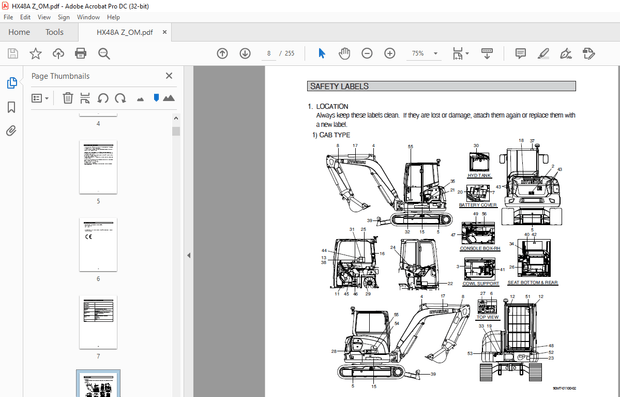Open the Edit menu
The height and width of the screenshot is (397, 620).
tap(25, 17)
